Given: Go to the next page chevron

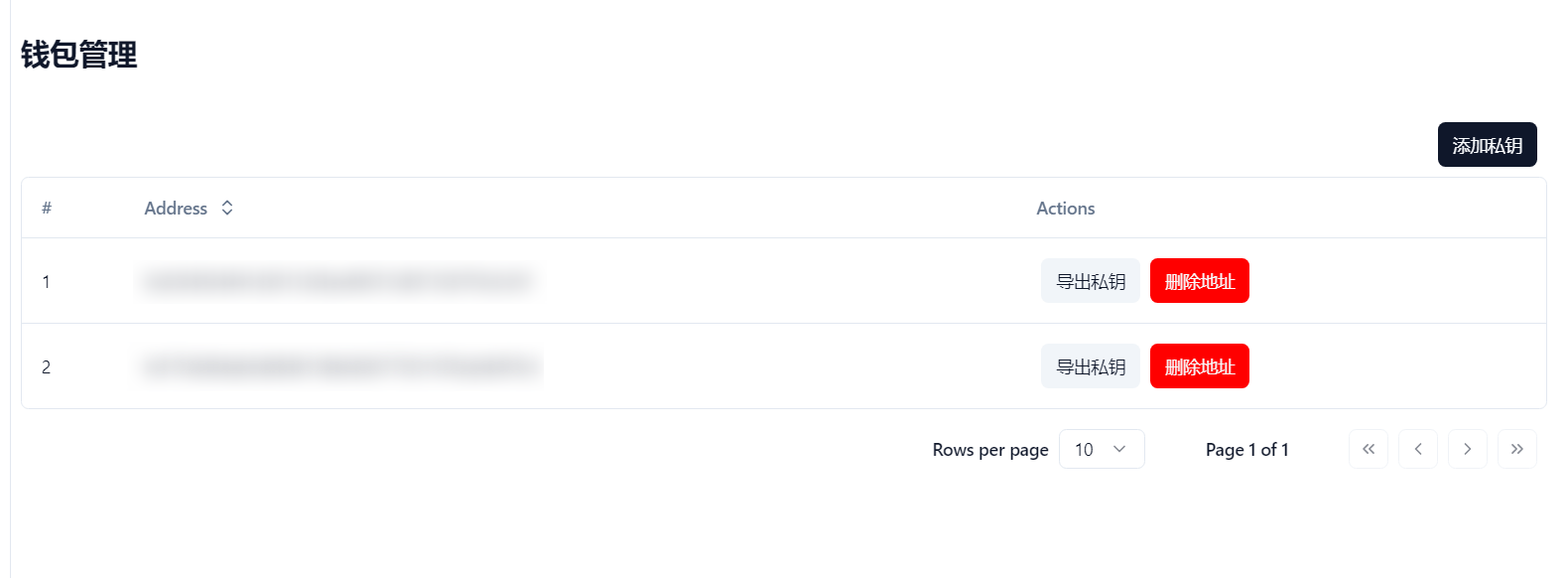Looking at the screenshot, I should click(x=1468, y=449).
